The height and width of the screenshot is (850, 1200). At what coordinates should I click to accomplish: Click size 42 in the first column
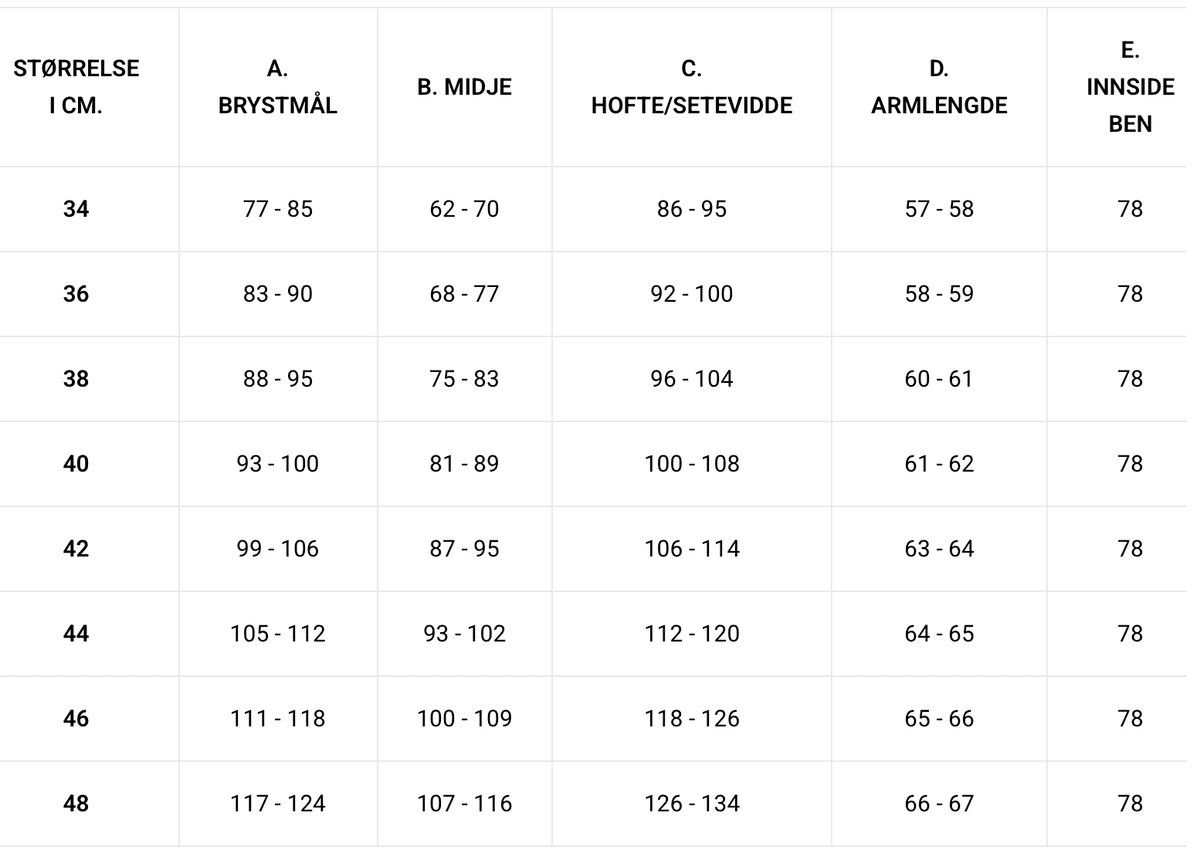tap(76, 549)
